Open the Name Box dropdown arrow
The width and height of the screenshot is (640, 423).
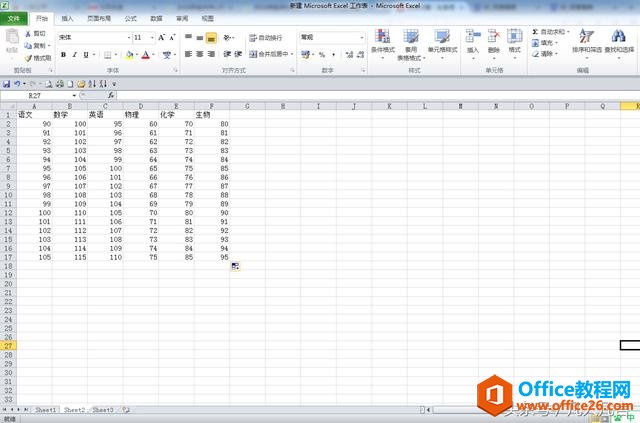pyautogui.click(x=74, y=95)
